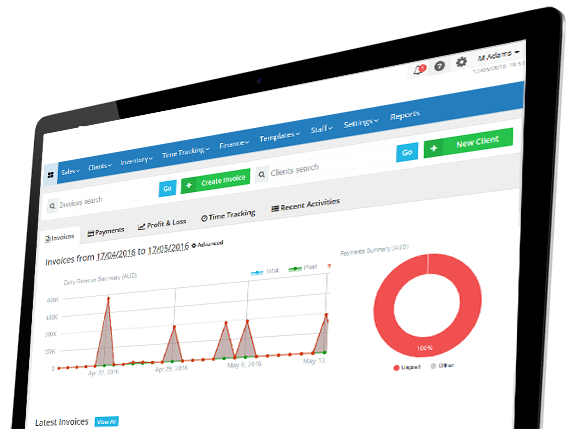Click the dashboard grid icon

(x=51, y=174)
